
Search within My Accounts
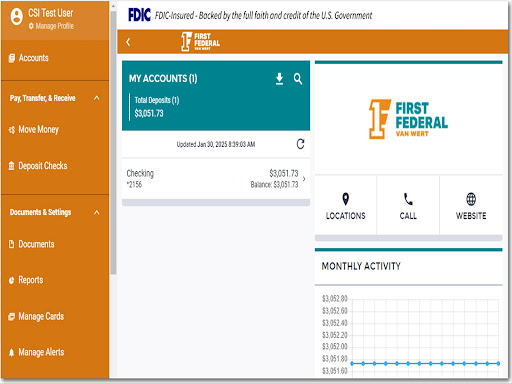[298, 79]
